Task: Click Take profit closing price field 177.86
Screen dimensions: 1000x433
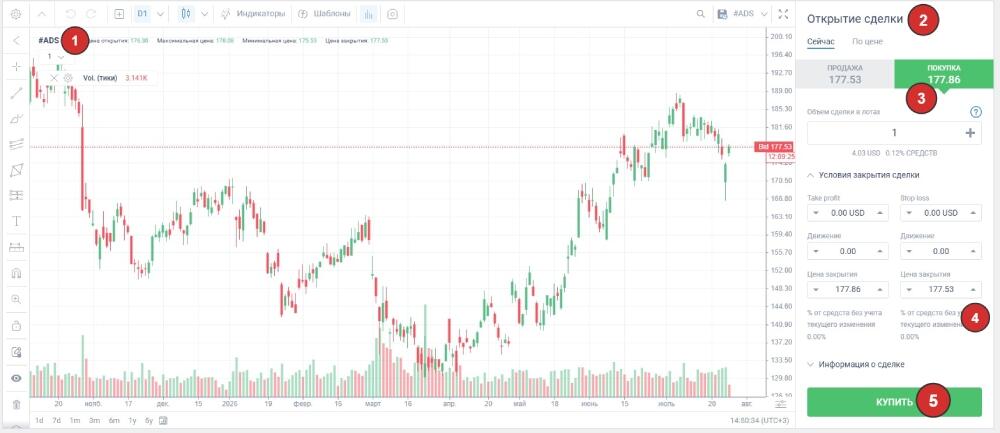Action: coord(848,290)
